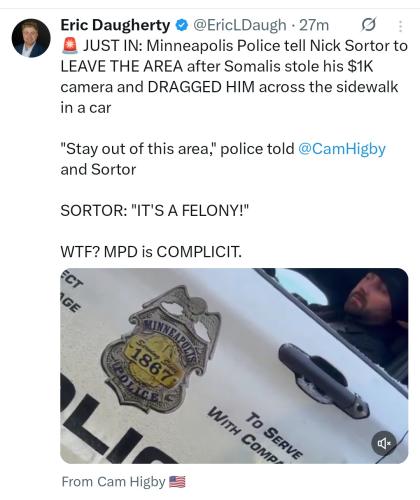Open the From Cam Higby source link
The height and width of the screenshot is (500, 420).
click(x=113, y=482)
